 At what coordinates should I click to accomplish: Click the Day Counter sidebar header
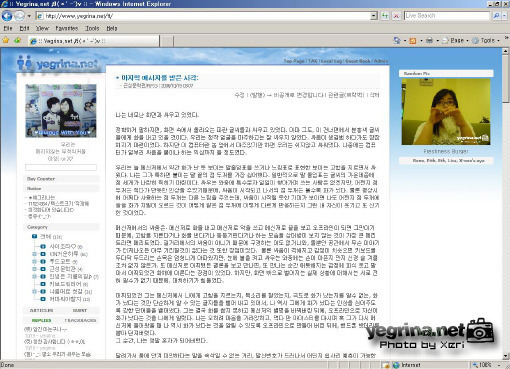[61, 179]
